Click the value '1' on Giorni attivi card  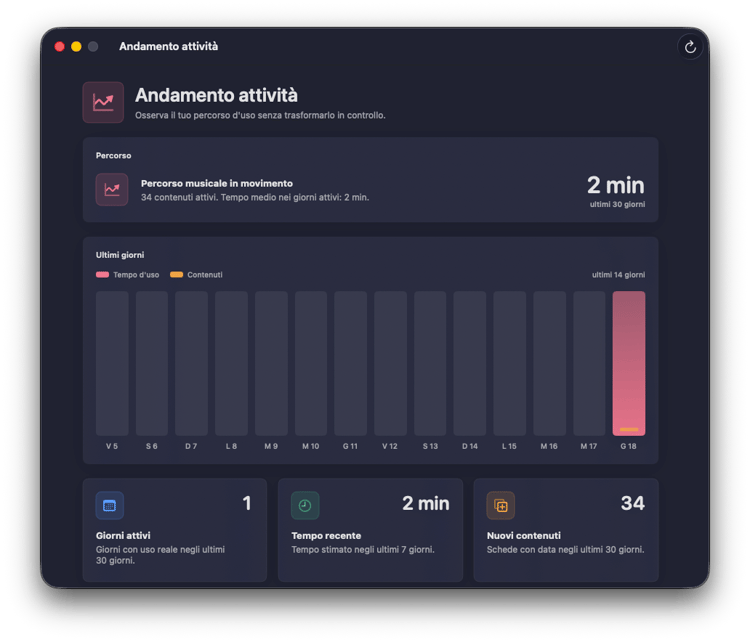coord(247,503)
